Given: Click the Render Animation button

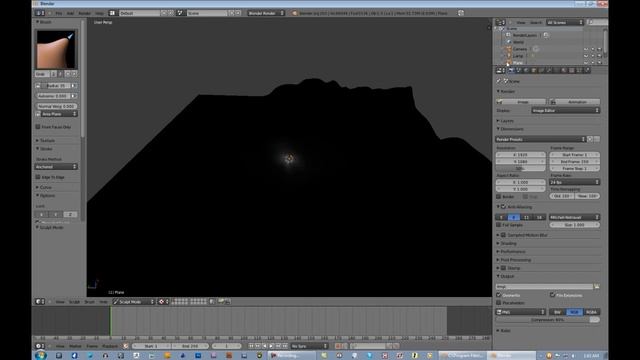Looking at the screenshot, I should tap(574, 102).
